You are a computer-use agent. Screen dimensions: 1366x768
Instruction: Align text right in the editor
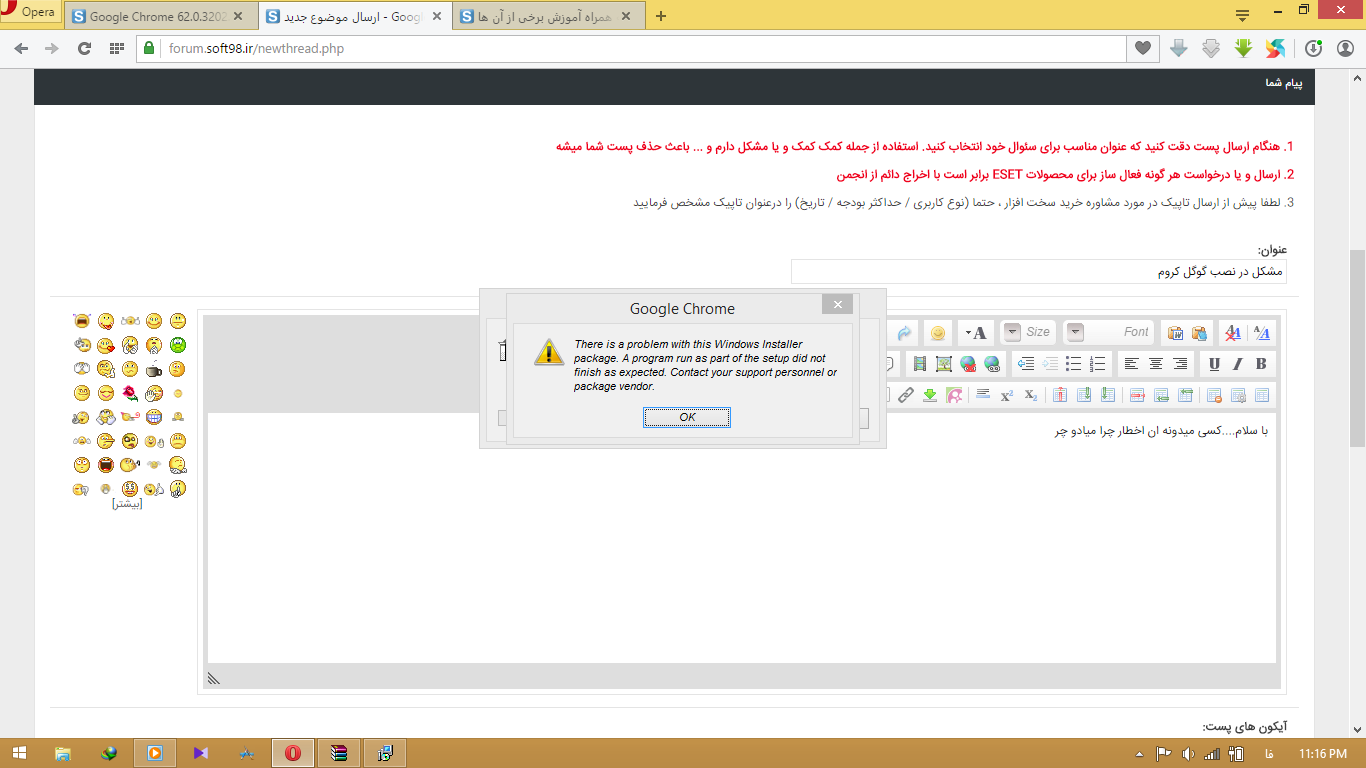(1180, 364)
